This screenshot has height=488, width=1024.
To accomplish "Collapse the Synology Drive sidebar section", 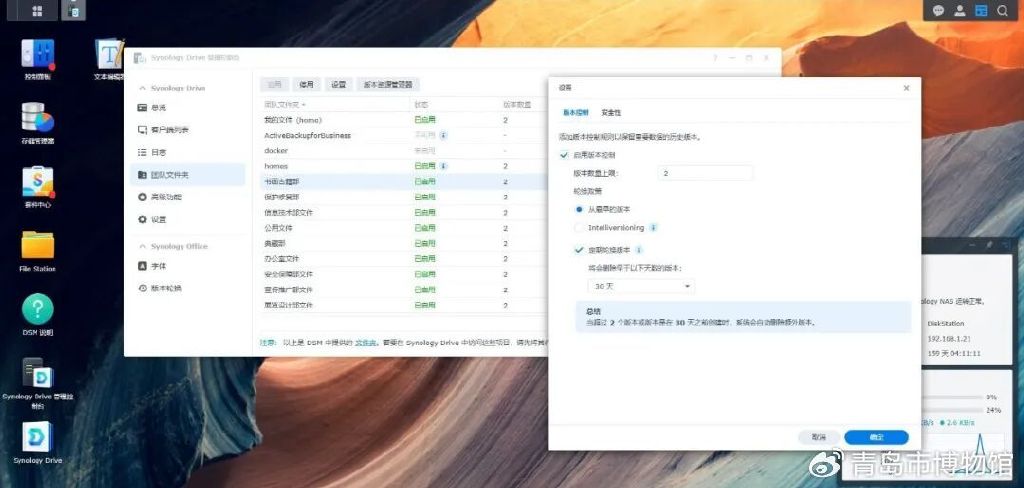I will coord(142,88).
